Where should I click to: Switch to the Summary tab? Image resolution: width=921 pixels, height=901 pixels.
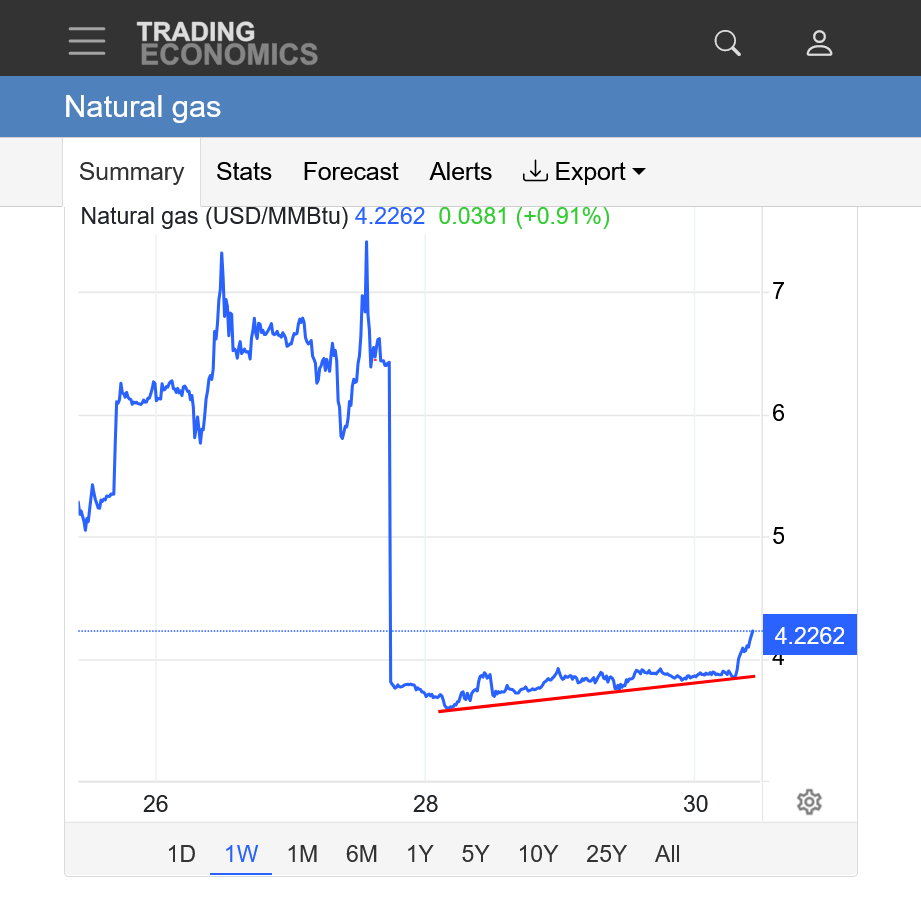[x=131, y=172]
